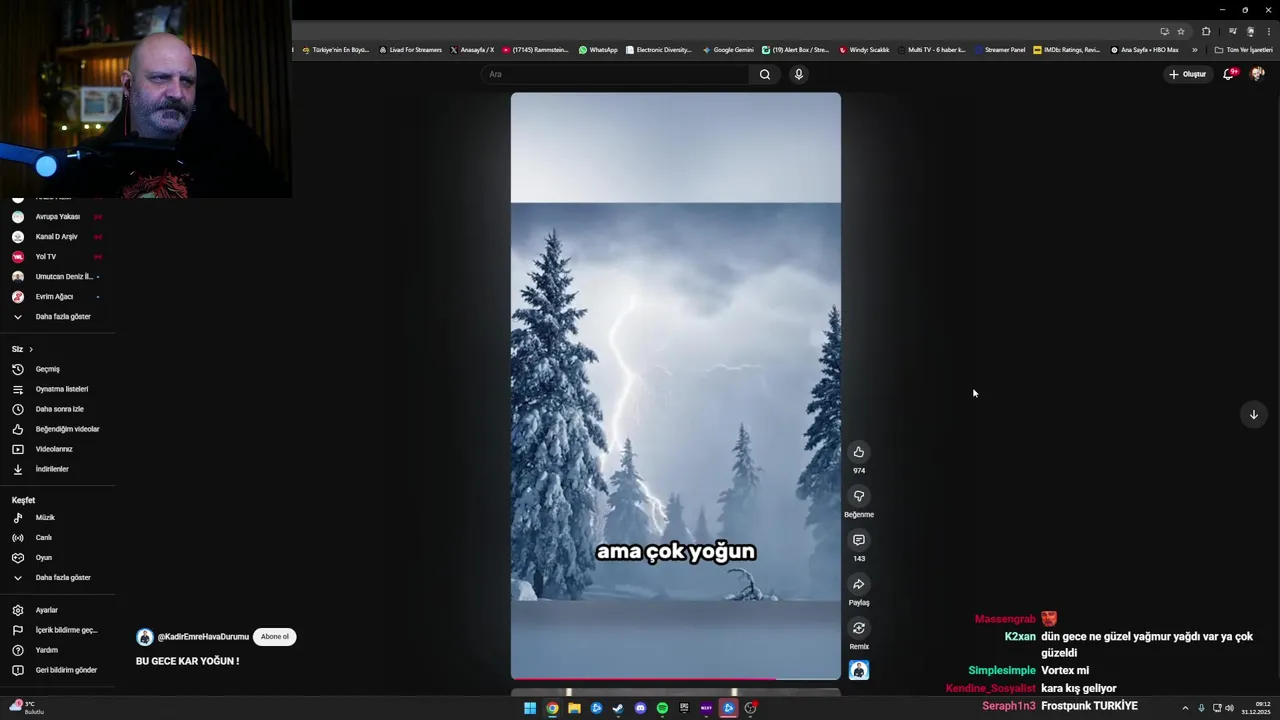
Task: Open the Streamer Panel bookmark
Action: pos(1000,50)
